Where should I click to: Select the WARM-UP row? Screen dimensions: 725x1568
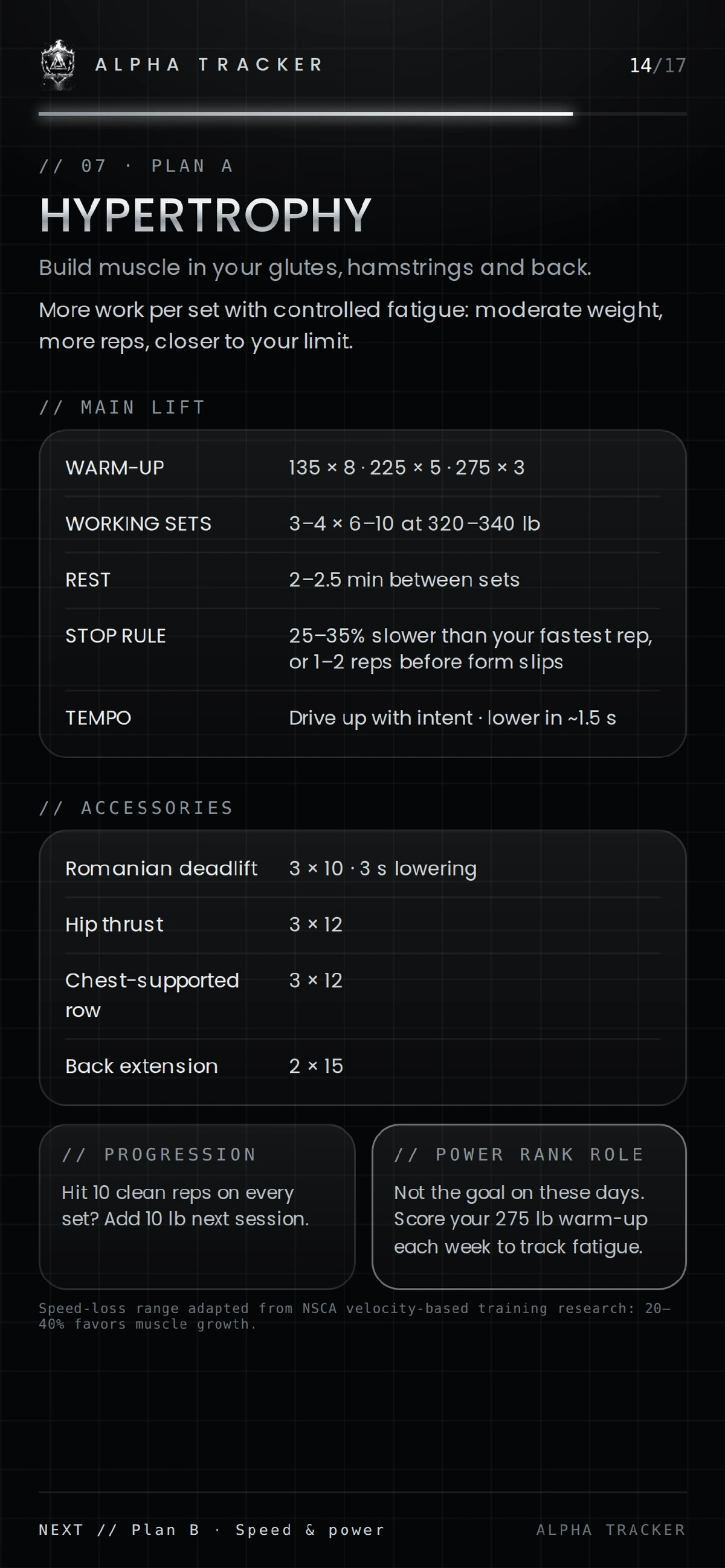(x=362, y=467)
